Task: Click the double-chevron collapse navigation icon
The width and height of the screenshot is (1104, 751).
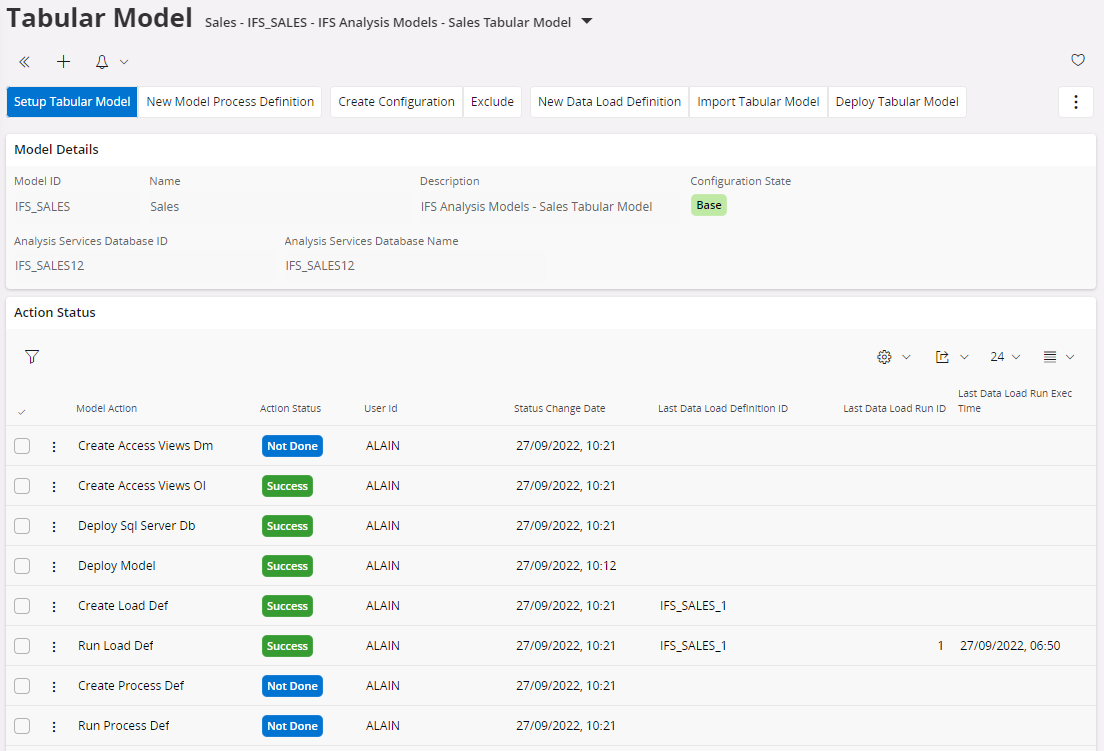Action: click(x=24, y=62)
